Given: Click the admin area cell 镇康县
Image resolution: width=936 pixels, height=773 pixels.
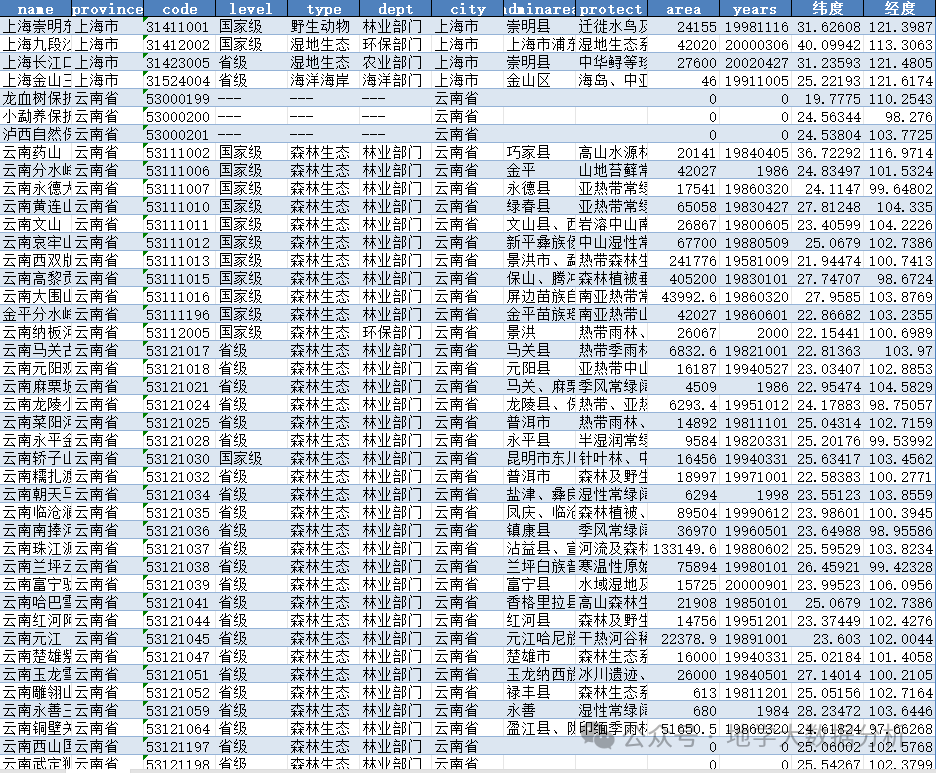Looking at the screenshot, I should (x=540, y=531).
